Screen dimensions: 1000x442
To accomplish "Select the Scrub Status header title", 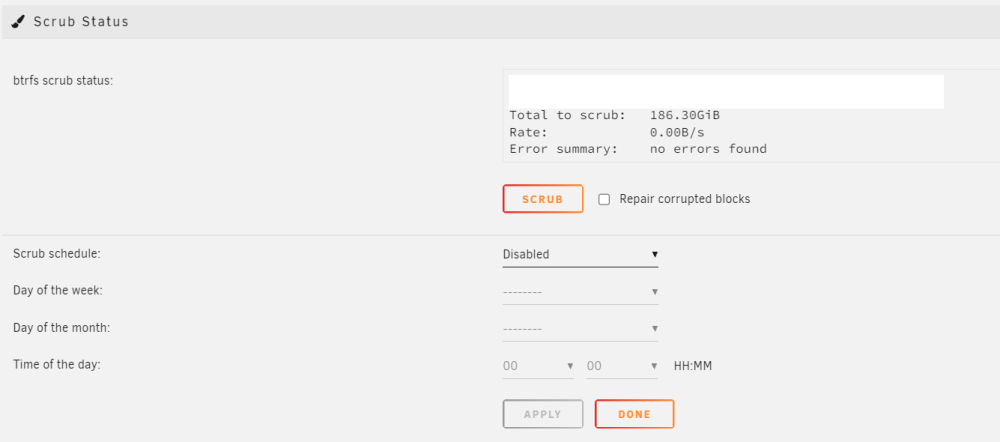I will point(81,22).
